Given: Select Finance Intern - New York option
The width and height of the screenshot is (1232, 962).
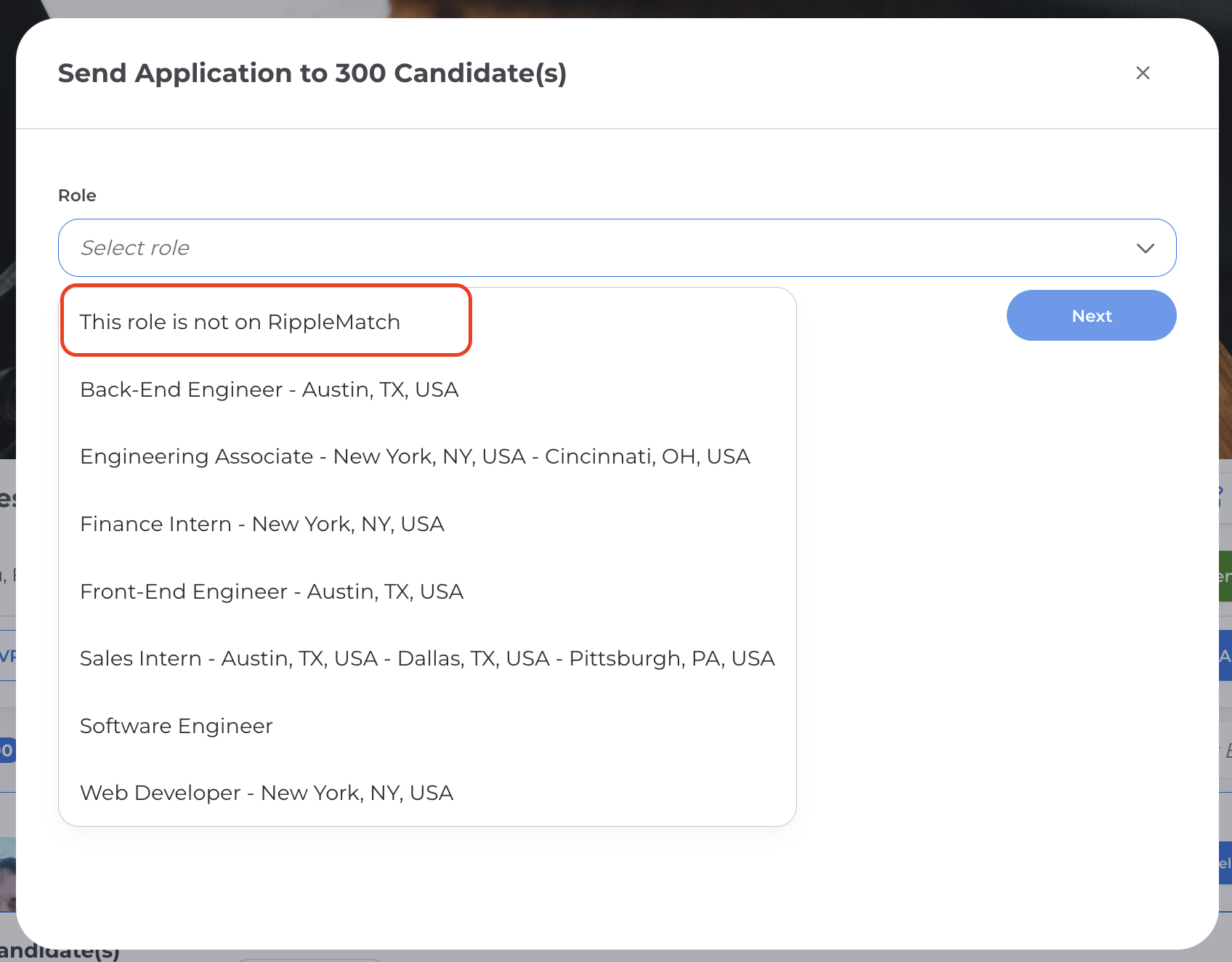Looking at the screenshot, I should click(x=262, y=524).
